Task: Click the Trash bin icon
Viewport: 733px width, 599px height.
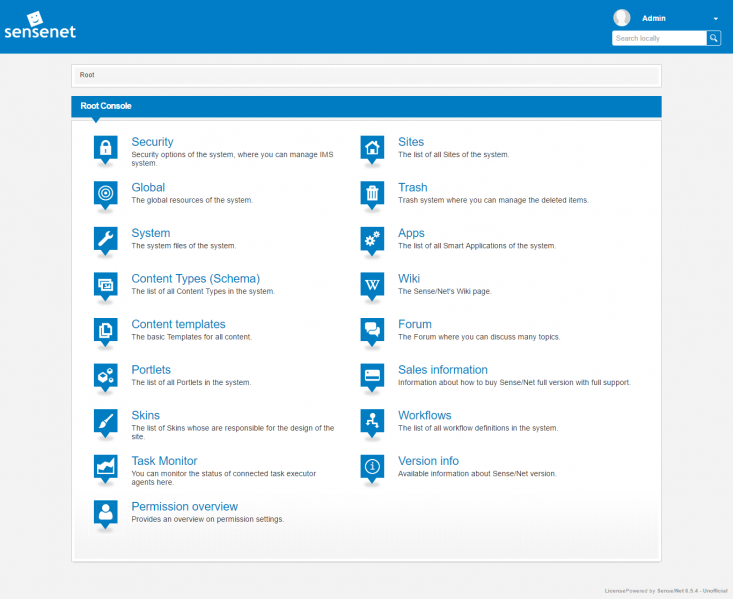Action: pos(372,195)
